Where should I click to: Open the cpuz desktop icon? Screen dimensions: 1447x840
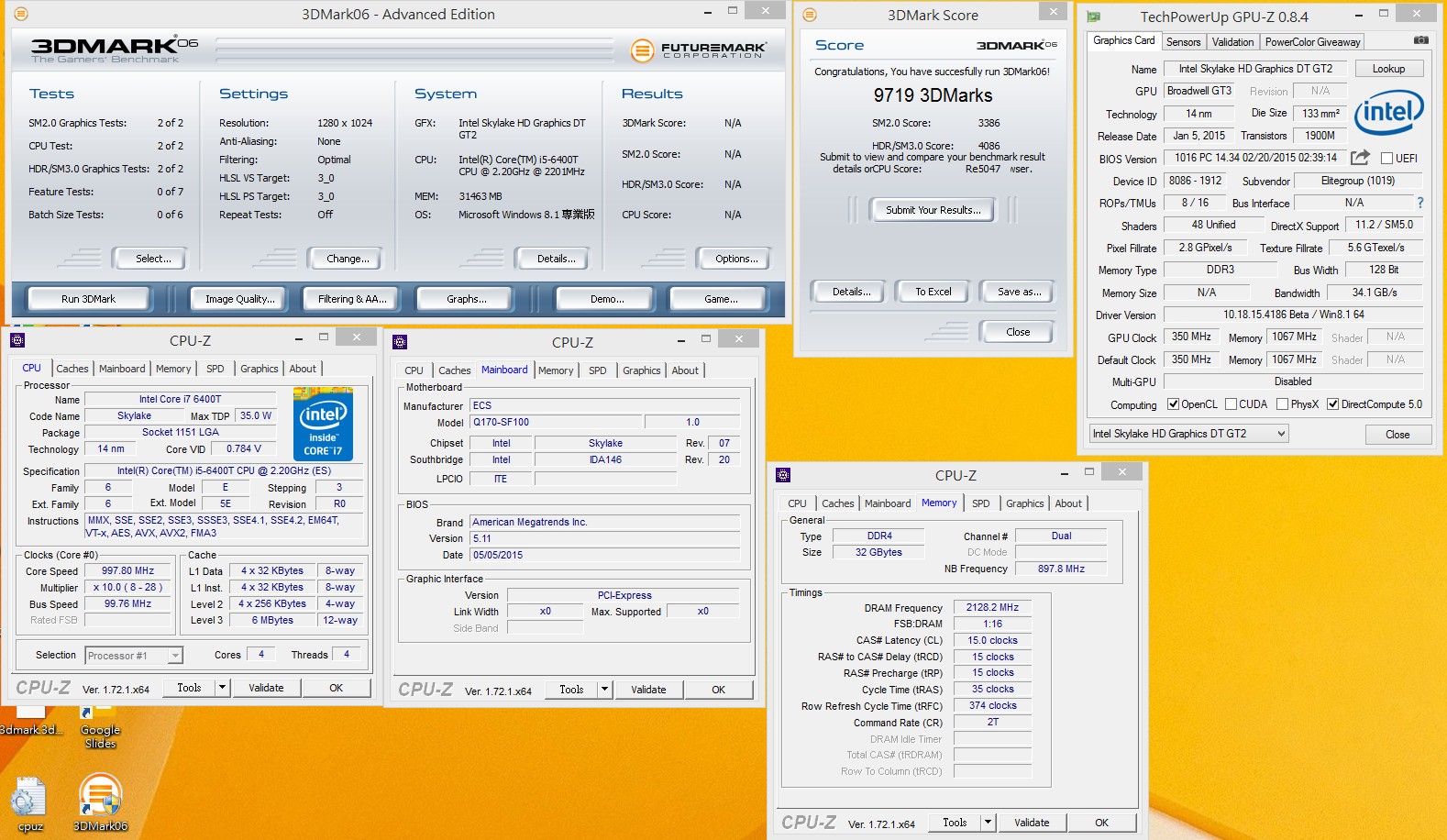(x=28, y=796)
